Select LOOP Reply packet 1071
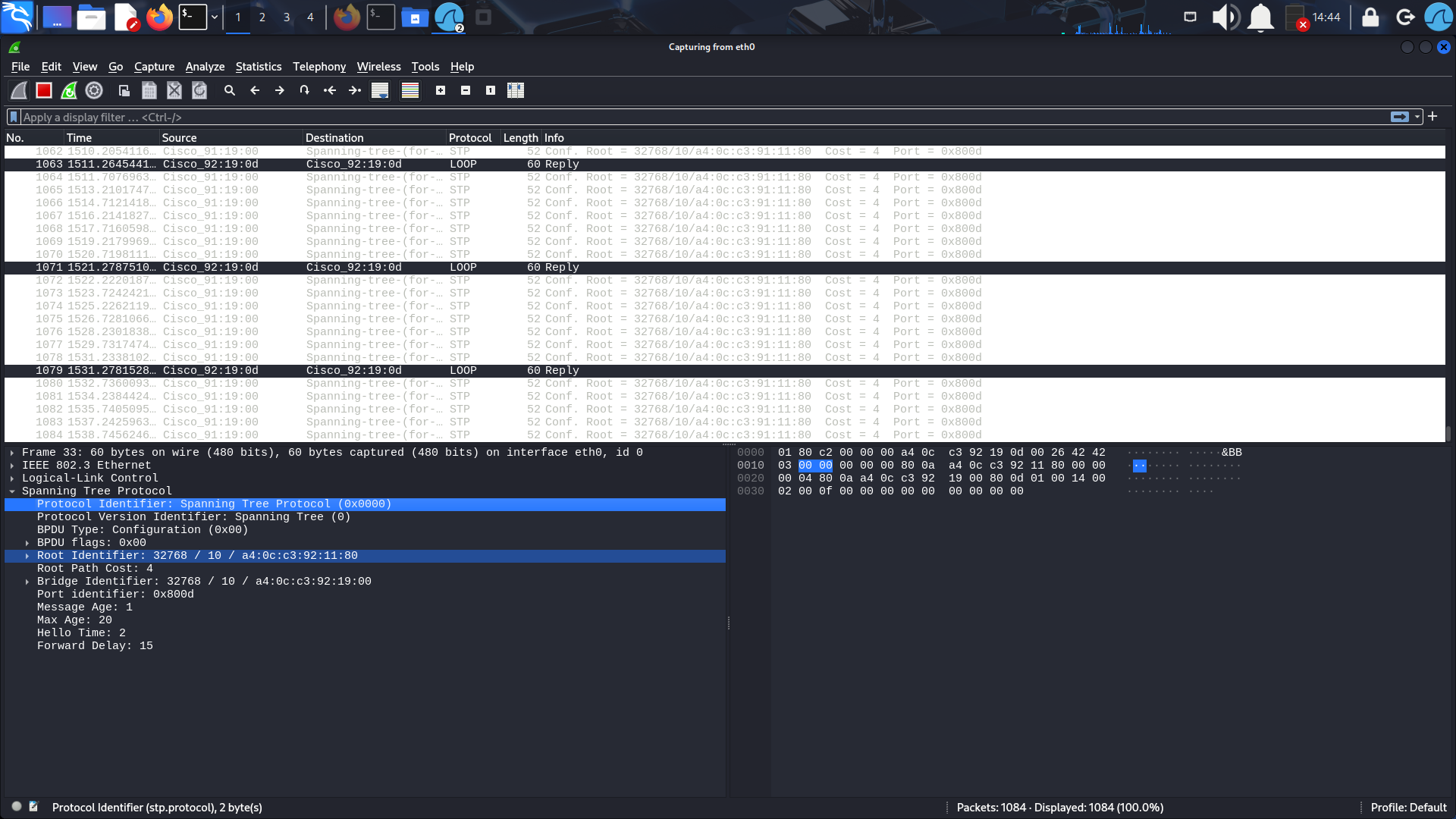Screen dimensions: 1456x819 click(724, 267)
